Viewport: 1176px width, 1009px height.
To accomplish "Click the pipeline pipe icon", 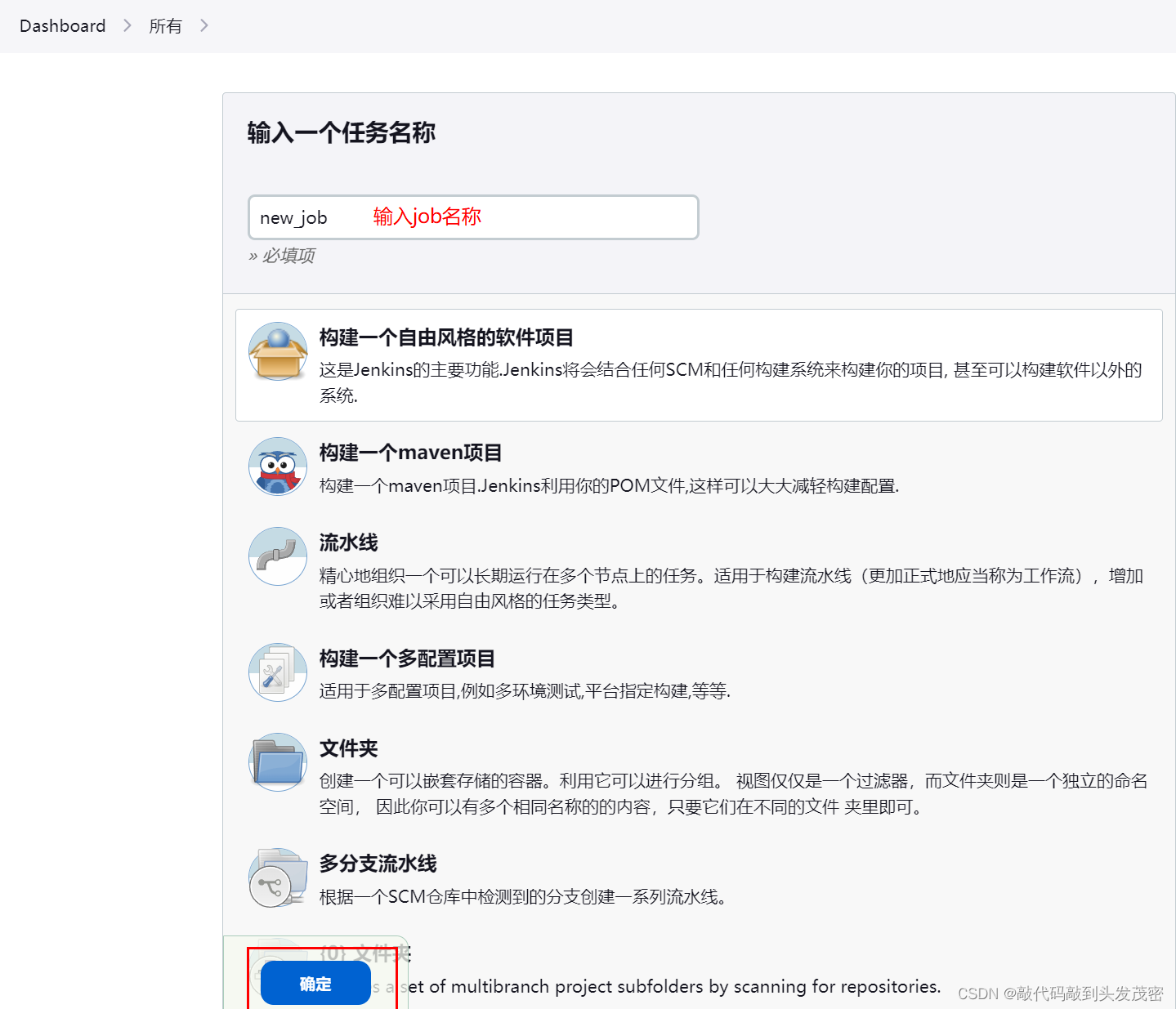I will [x=278, y=556].
